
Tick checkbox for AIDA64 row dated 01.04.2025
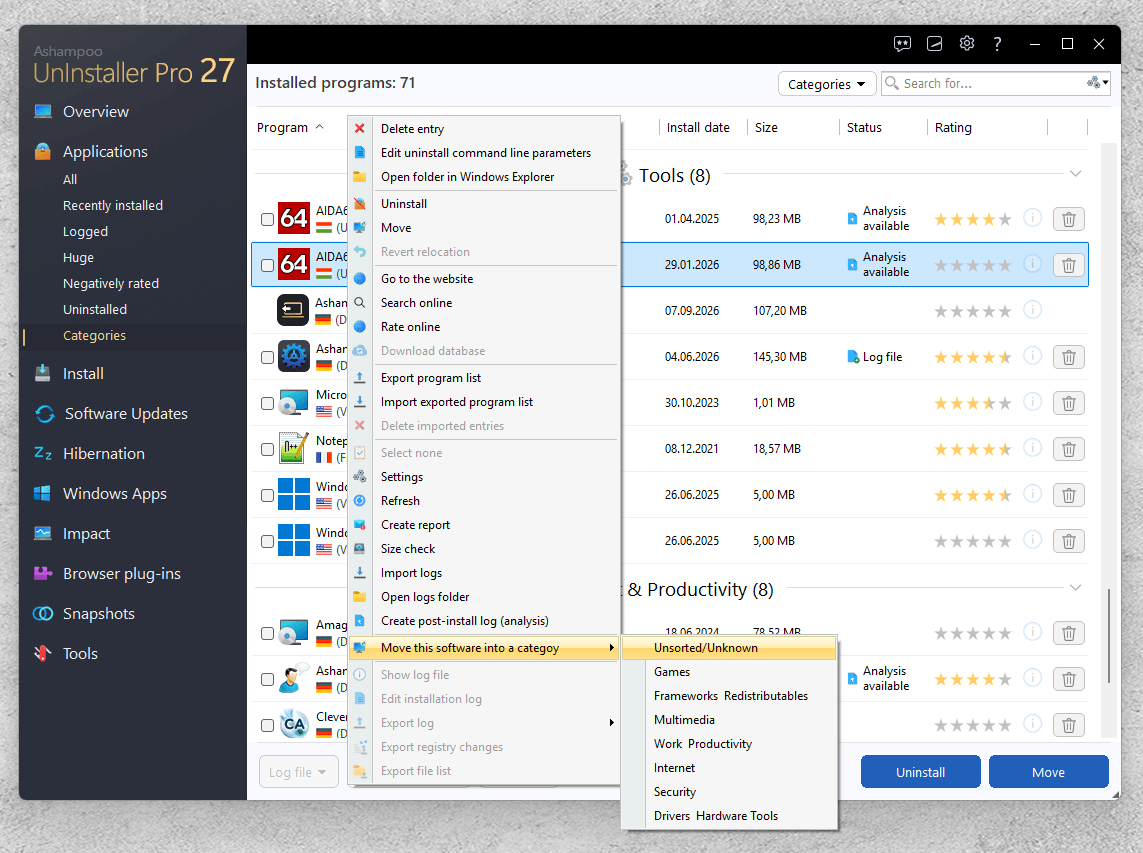pos(268,219)
